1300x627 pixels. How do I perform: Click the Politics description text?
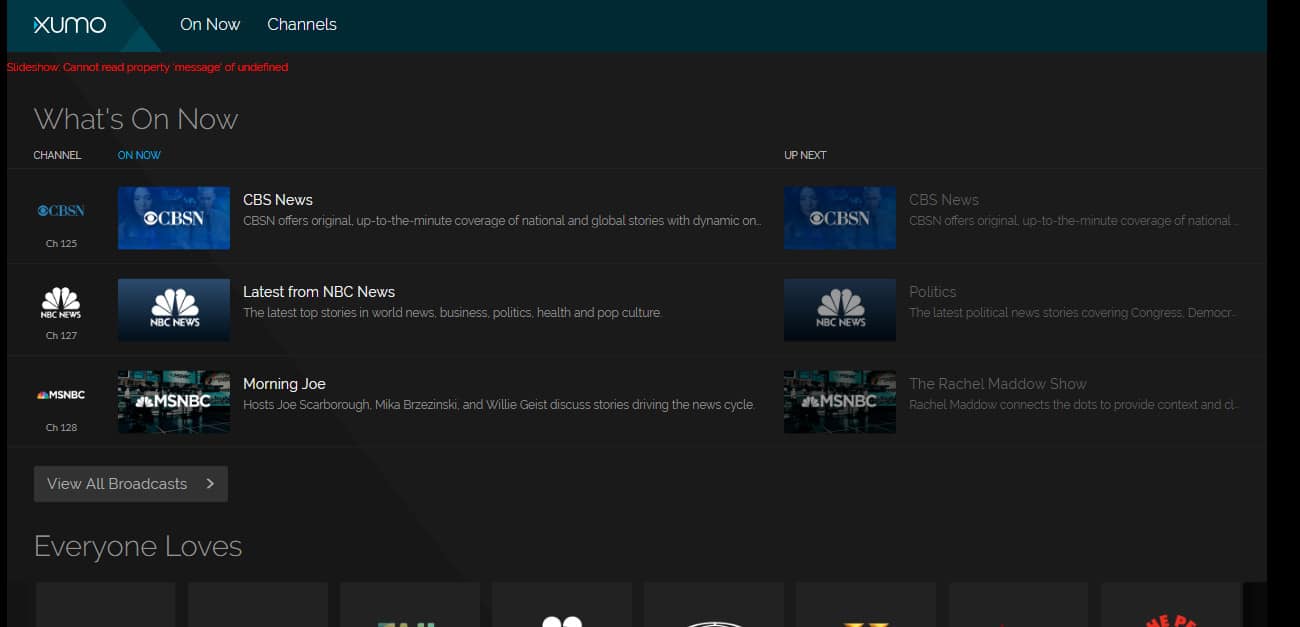tap(1074, 313)
